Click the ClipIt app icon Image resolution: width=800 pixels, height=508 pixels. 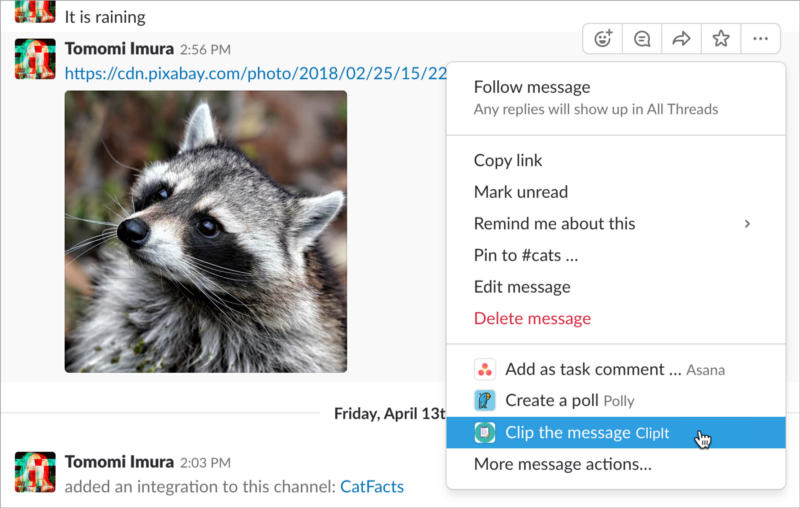click(x=484, y=433)
